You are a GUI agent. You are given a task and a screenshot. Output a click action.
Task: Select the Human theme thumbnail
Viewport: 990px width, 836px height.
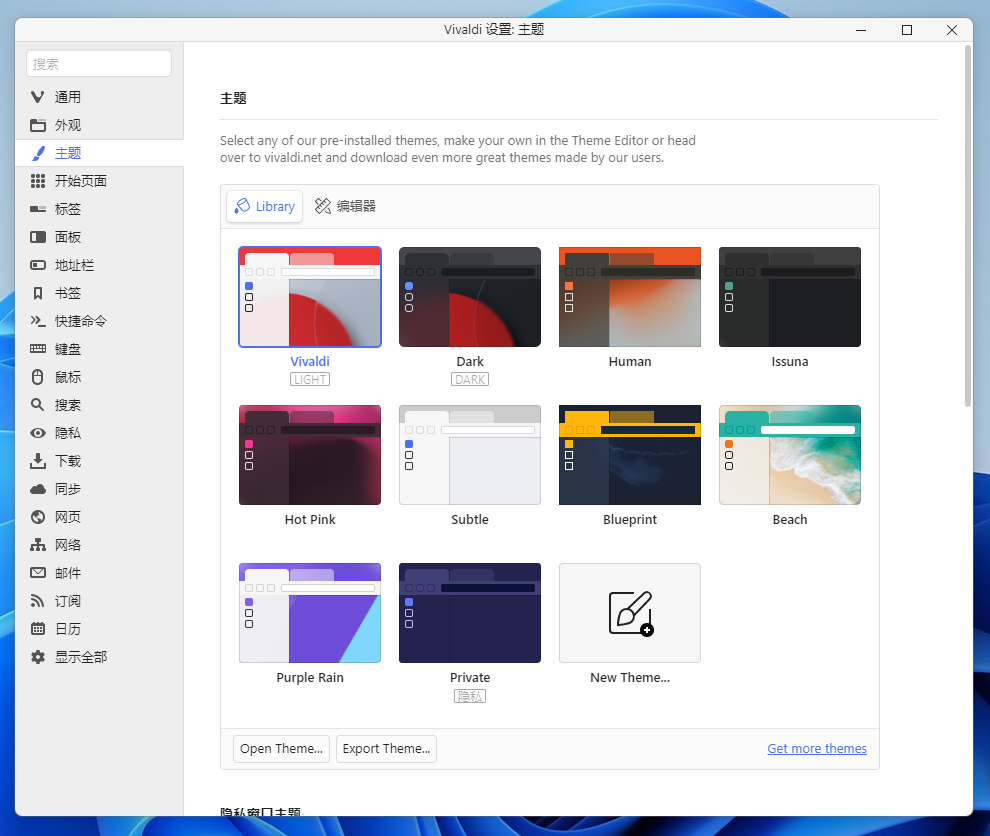click(630, 297)
